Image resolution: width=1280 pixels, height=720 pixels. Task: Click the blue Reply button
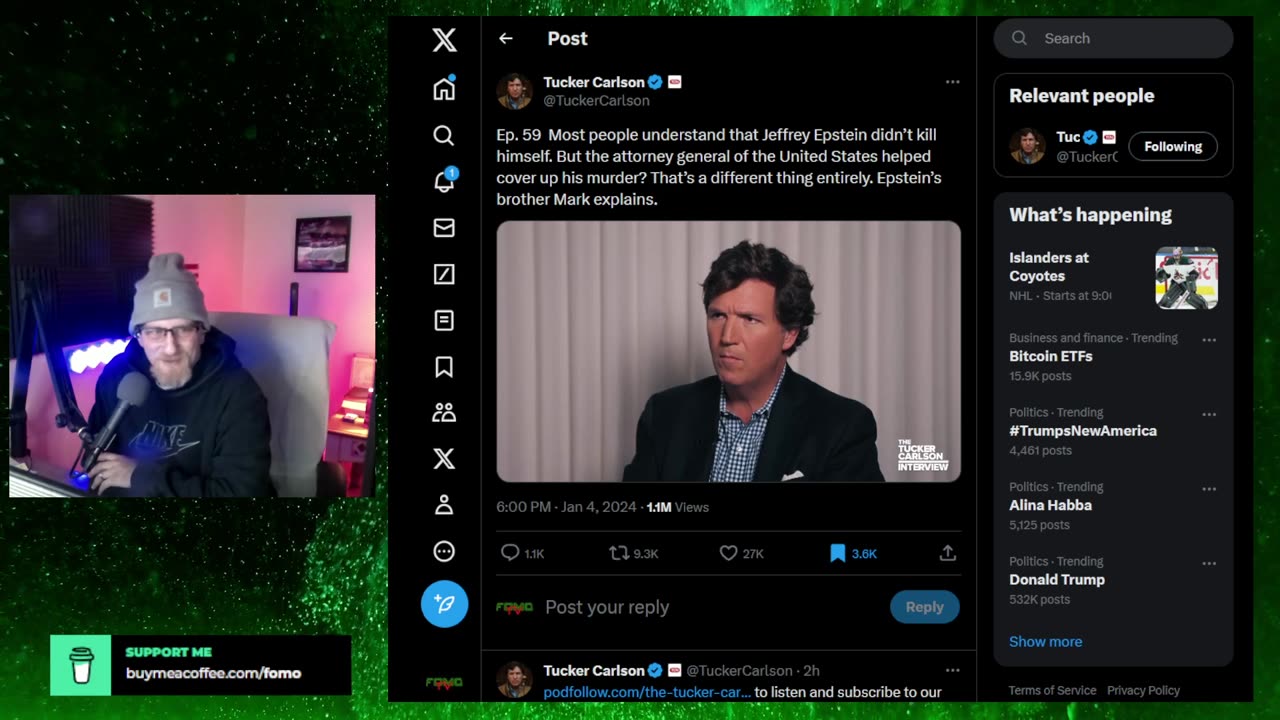(924, 607)
